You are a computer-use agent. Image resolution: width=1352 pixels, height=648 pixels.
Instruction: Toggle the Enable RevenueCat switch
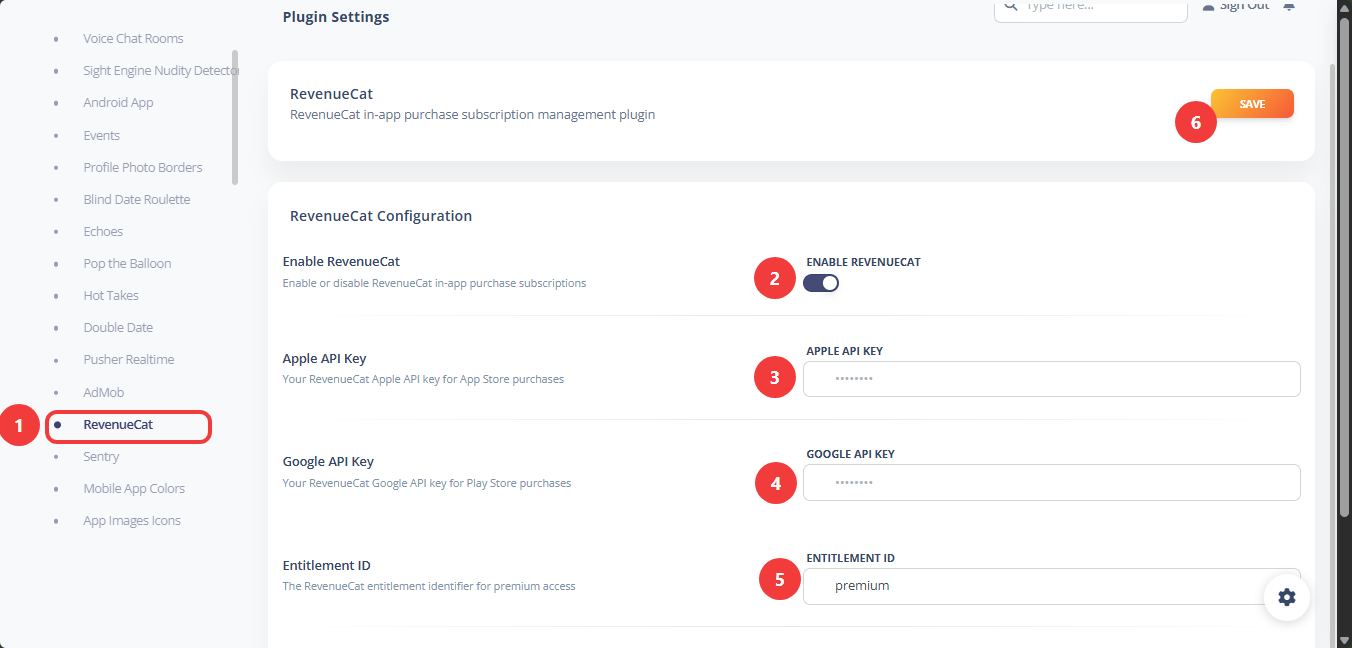coord(821,283)
